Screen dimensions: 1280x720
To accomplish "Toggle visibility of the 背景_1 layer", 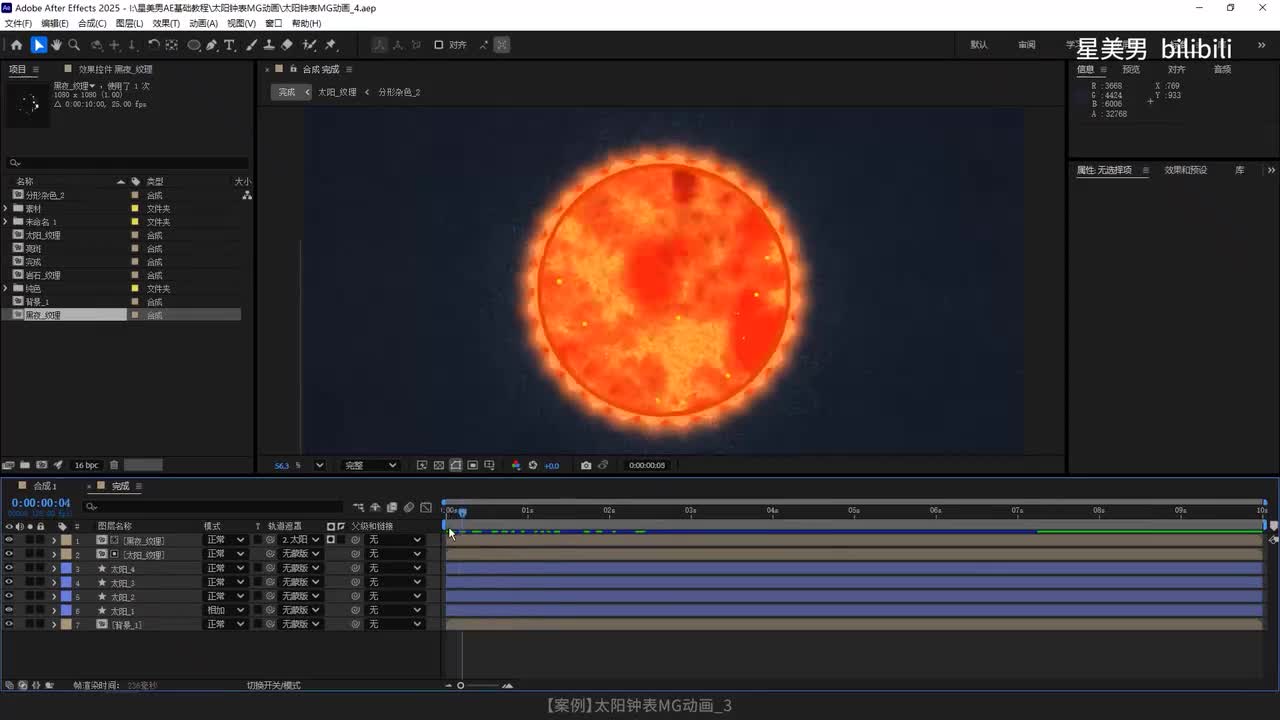I will click(9, 624).
